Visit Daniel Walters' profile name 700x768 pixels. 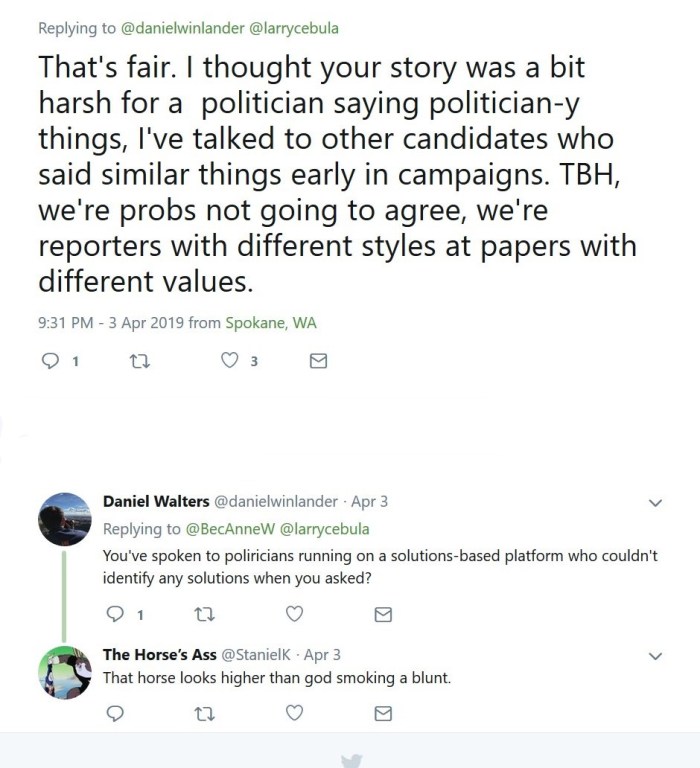click(156, 501)
